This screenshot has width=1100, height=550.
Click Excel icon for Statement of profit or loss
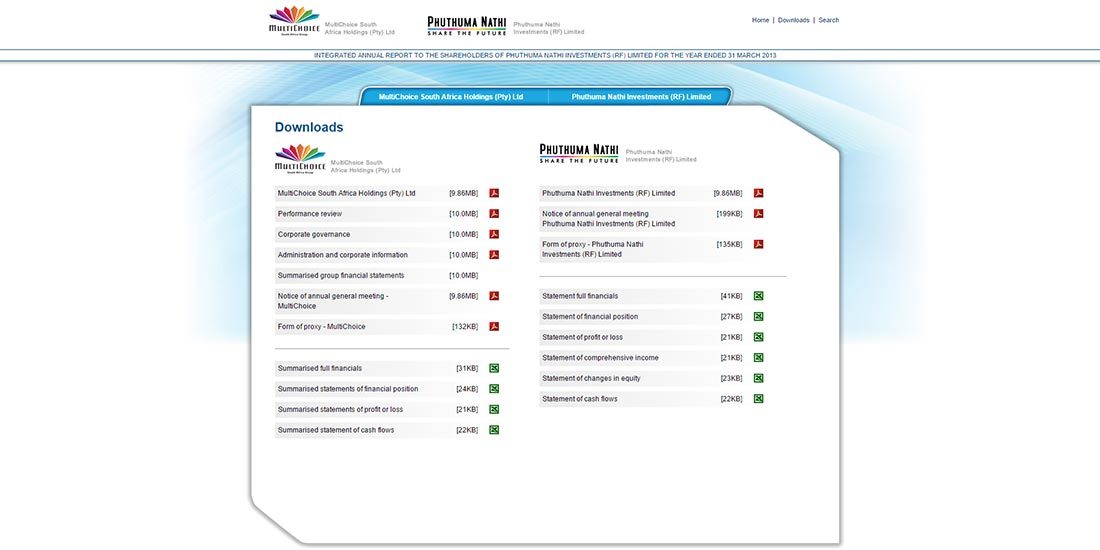758,337
